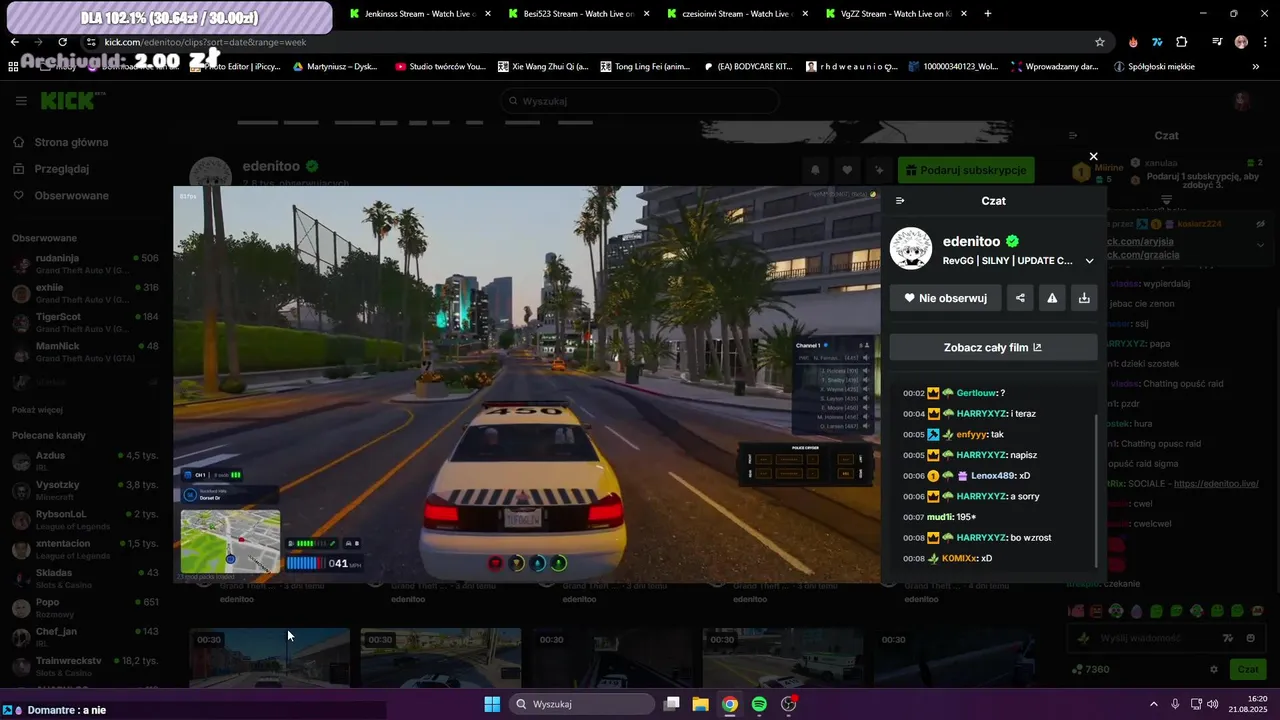1280x720 pixels.
Task: Click KOMIXx username in clip chat
Action: coord(958,558)
